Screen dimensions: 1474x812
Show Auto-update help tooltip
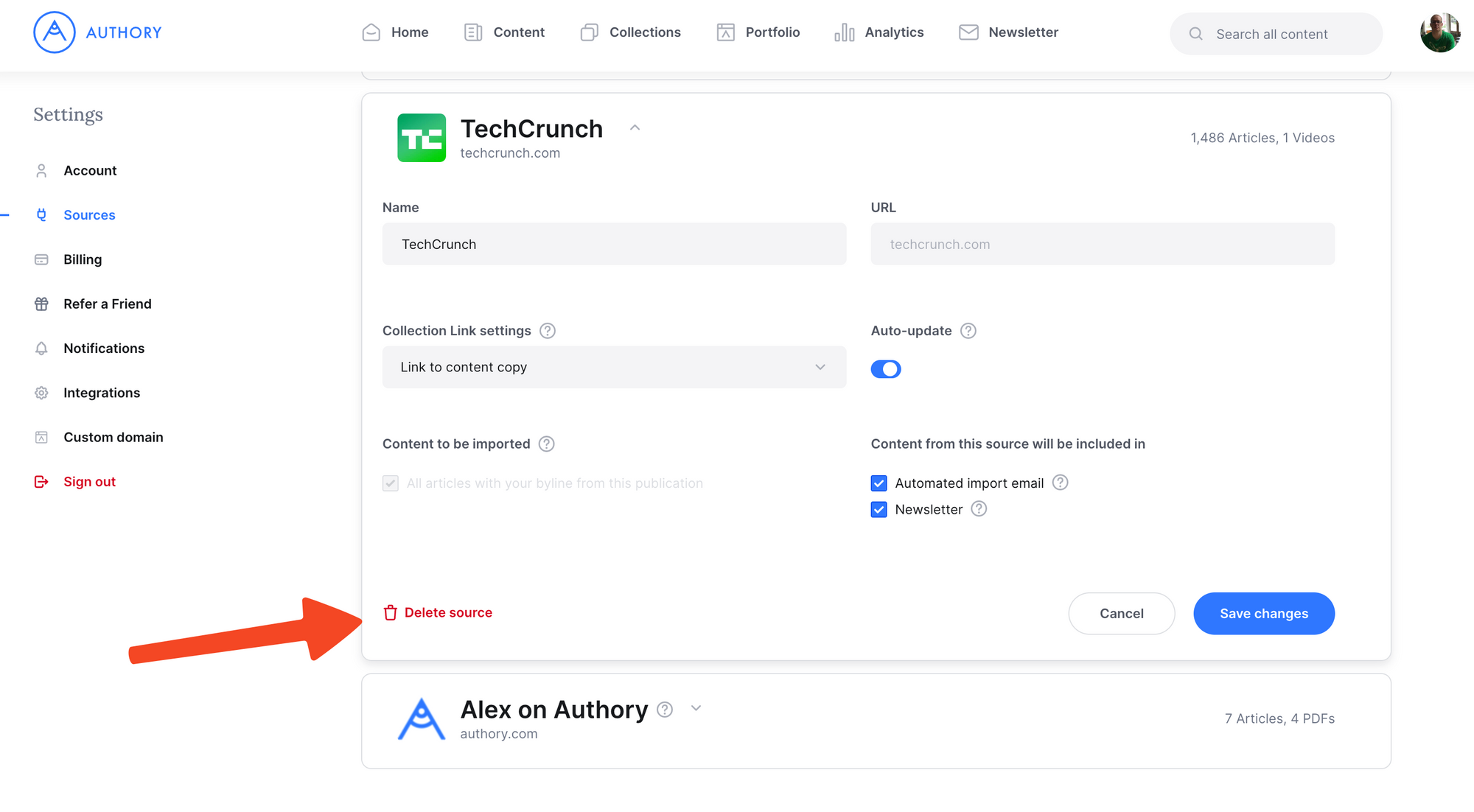[x=968, y=331]
